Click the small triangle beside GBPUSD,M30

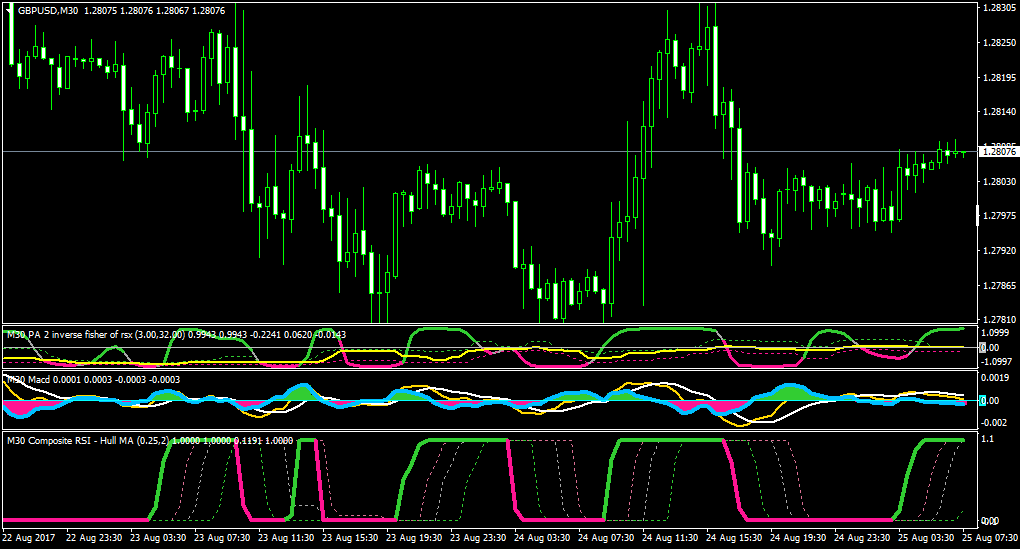pyautogui.click(x=8, y=11)
